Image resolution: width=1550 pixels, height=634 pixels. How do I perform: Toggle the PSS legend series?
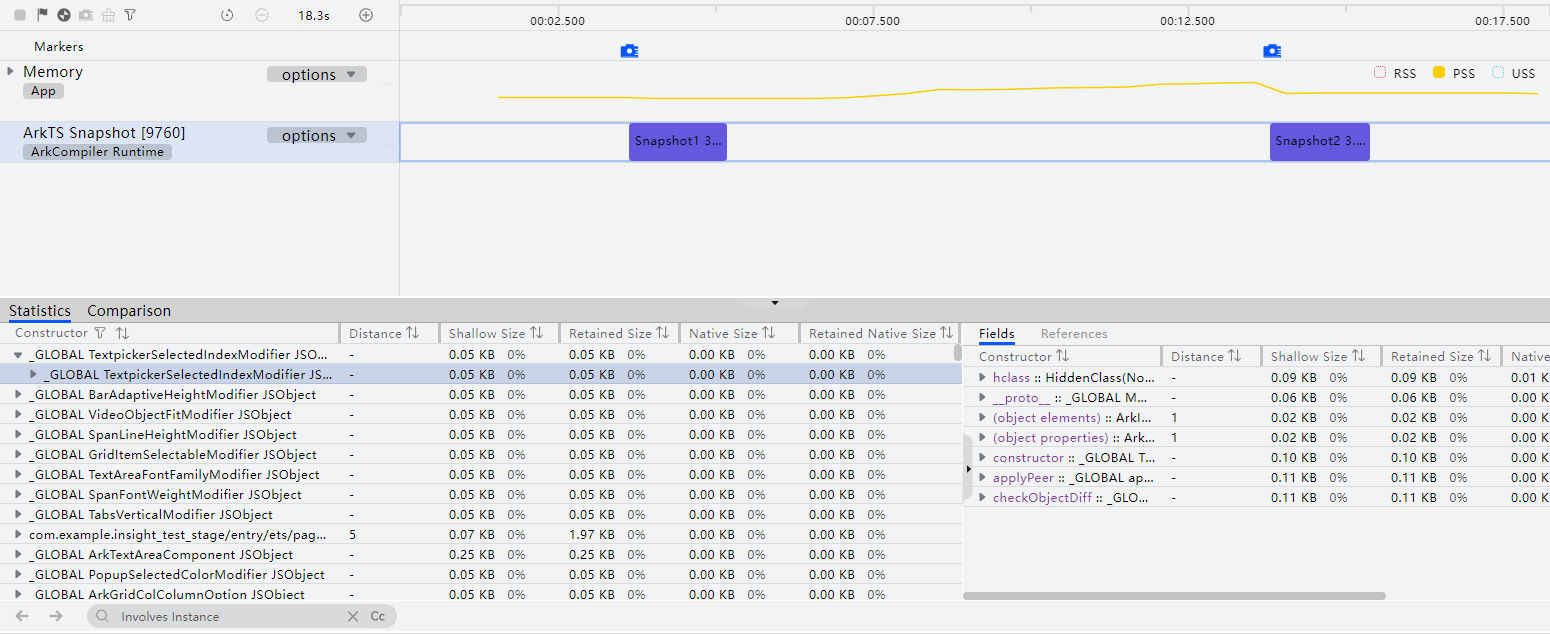(1454, 73)
